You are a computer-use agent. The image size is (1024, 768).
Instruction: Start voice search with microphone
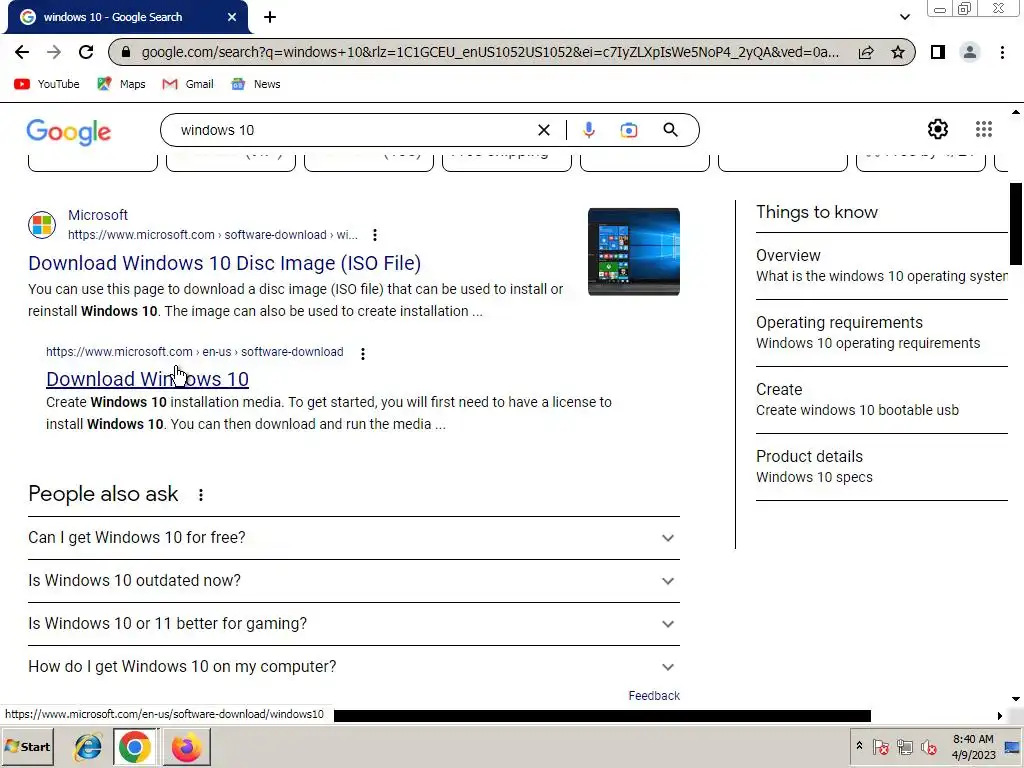click(x=588, y=130)
